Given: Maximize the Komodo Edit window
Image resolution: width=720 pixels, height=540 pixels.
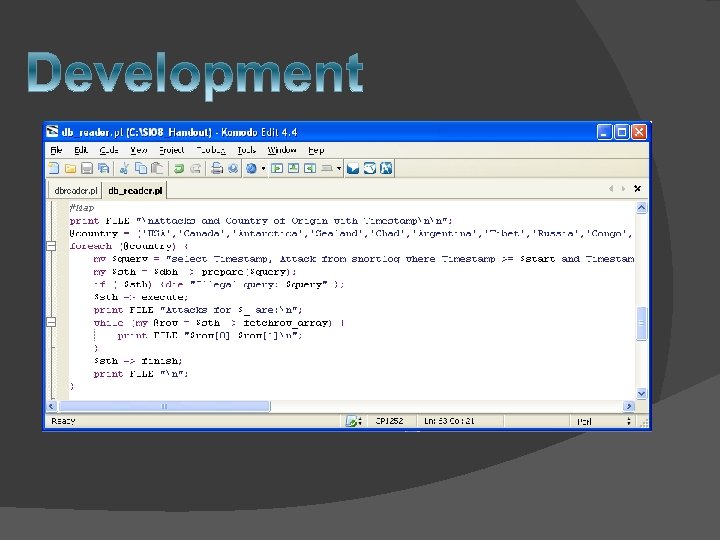Looking at the screenshot, I should [622, 132].
